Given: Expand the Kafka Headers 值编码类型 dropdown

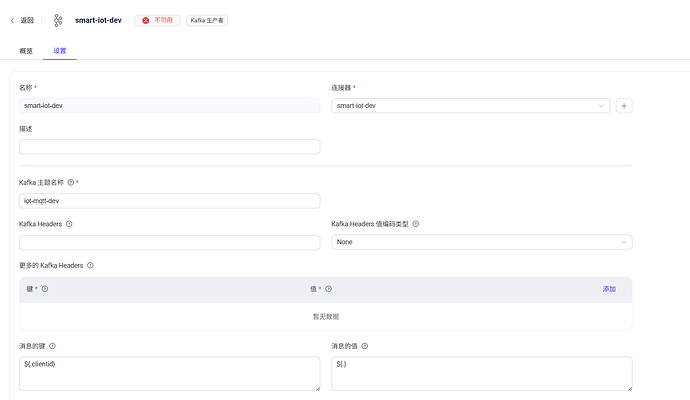Looking at the screenshot, I should click(481, 242).
